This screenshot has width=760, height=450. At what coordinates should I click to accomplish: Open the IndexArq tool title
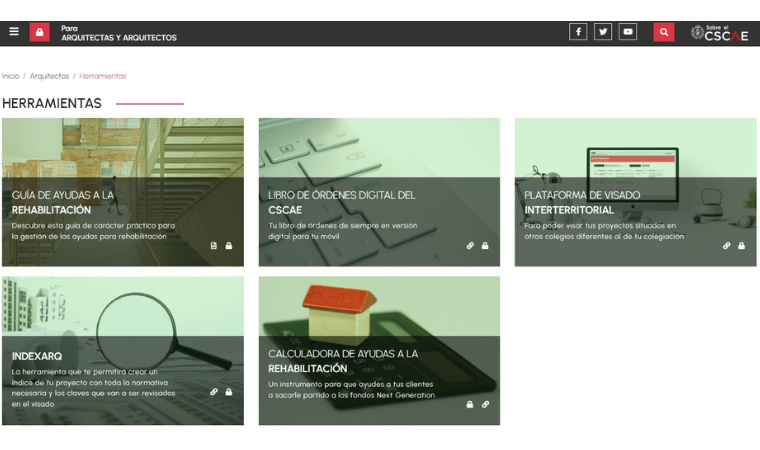(x=37, y=355)
